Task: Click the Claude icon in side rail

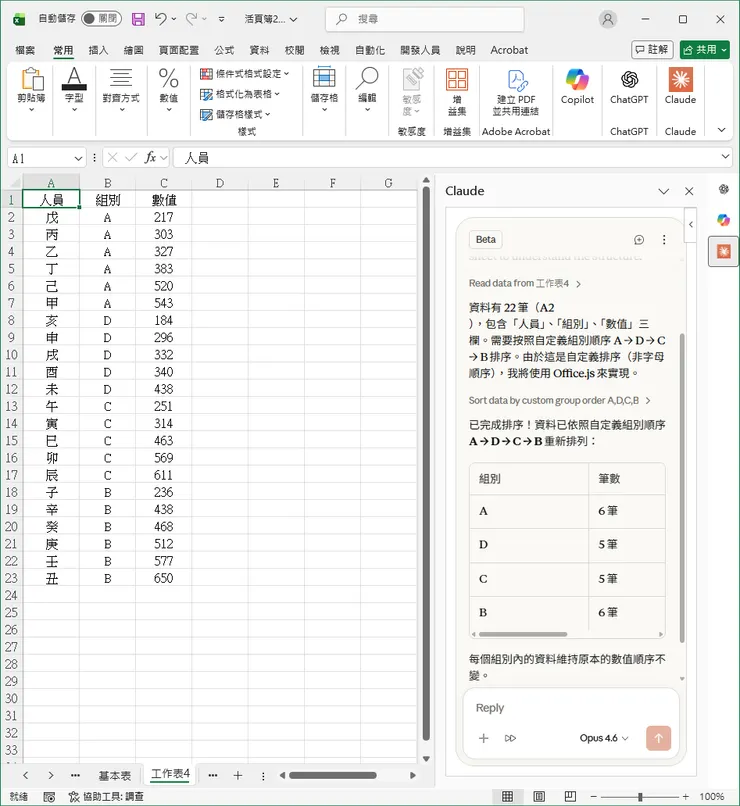Action: [x=724, y=252]
